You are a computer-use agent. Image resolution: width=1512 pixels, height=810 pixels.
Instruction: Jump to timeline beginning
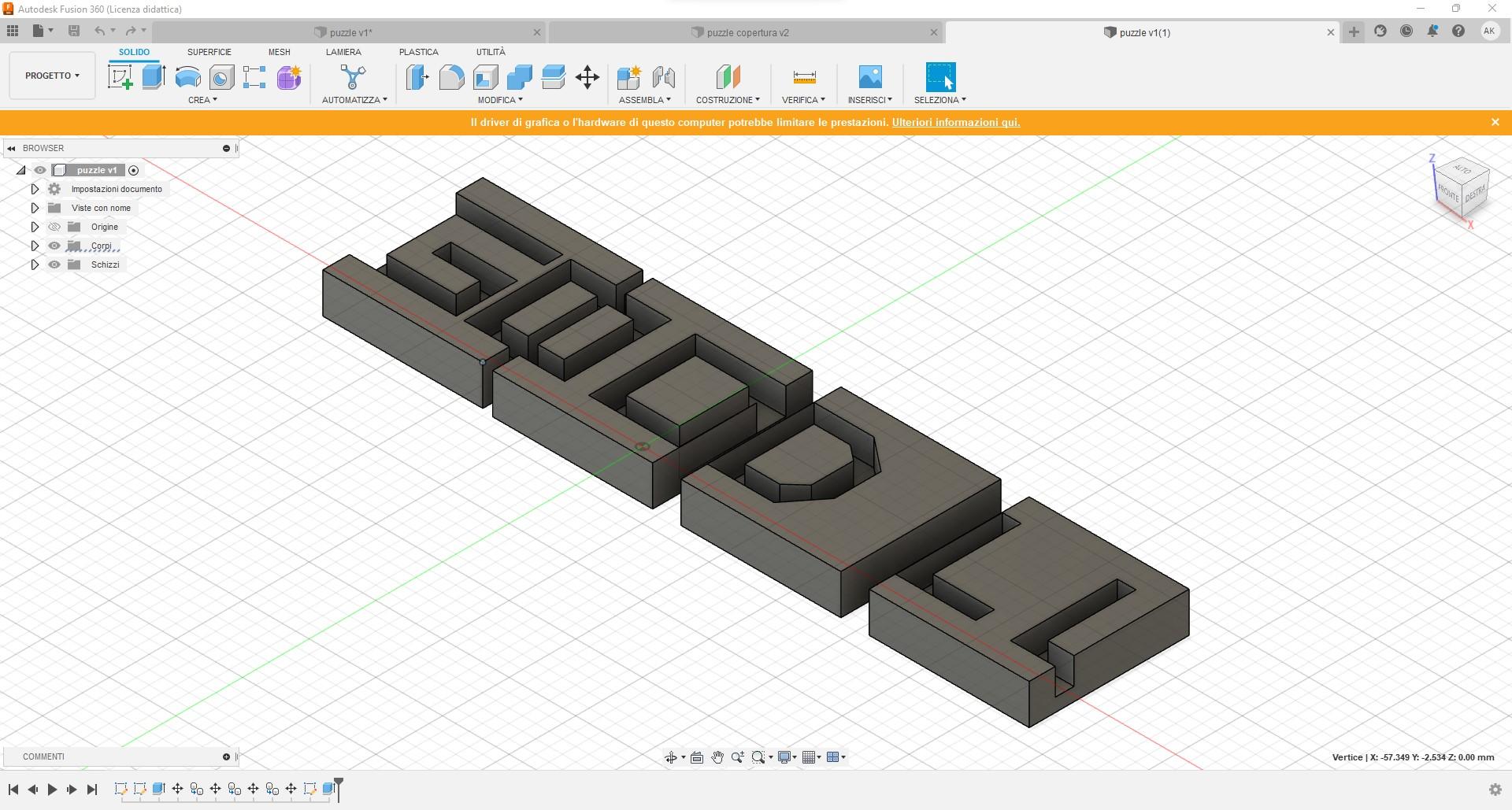[13, 789]
